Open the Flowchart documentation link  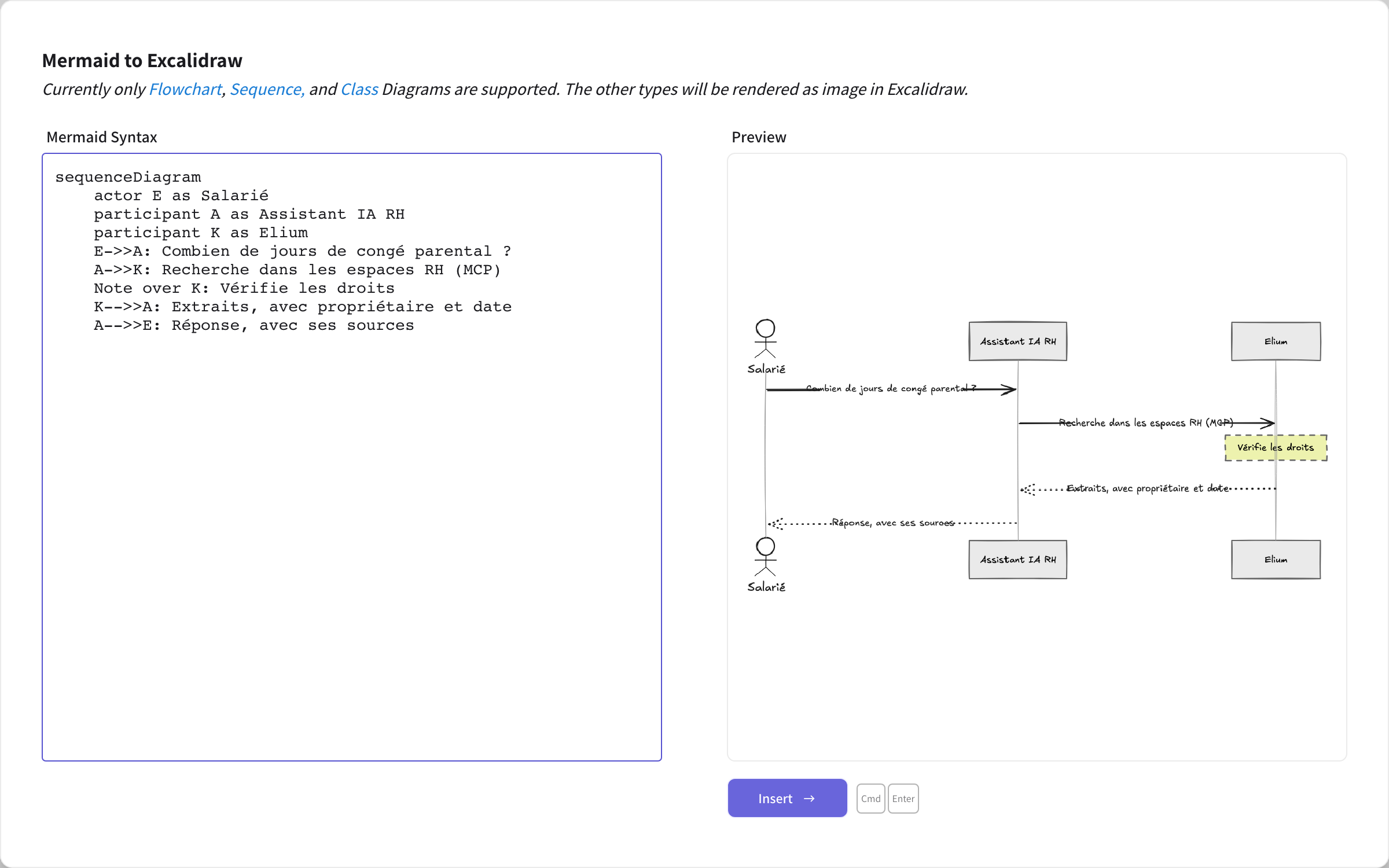pyautogui.click(x=185, y=89)
